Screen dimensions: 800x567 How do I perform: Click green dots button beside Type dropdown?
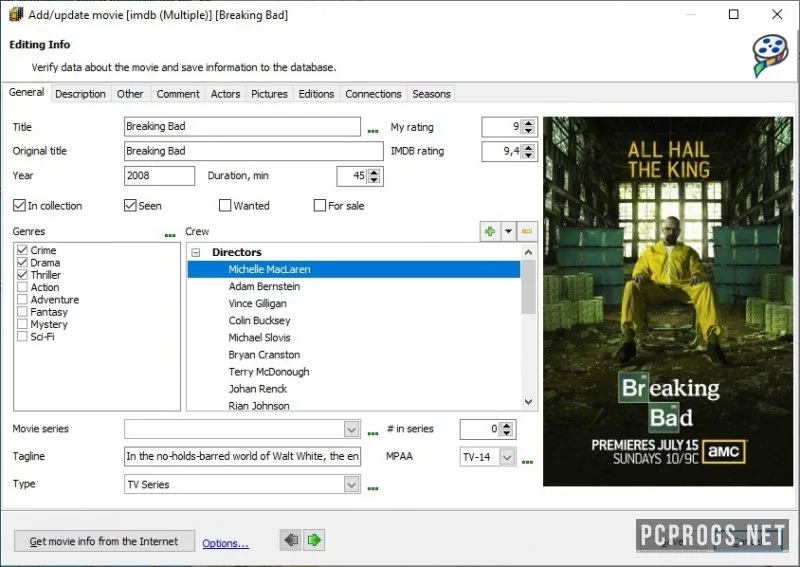tap(373, 488)
